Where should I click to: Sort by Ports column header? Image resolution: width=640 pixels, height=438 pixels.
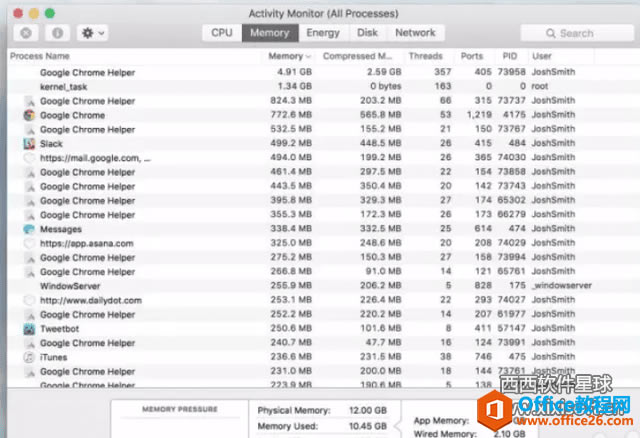point(472,56)
